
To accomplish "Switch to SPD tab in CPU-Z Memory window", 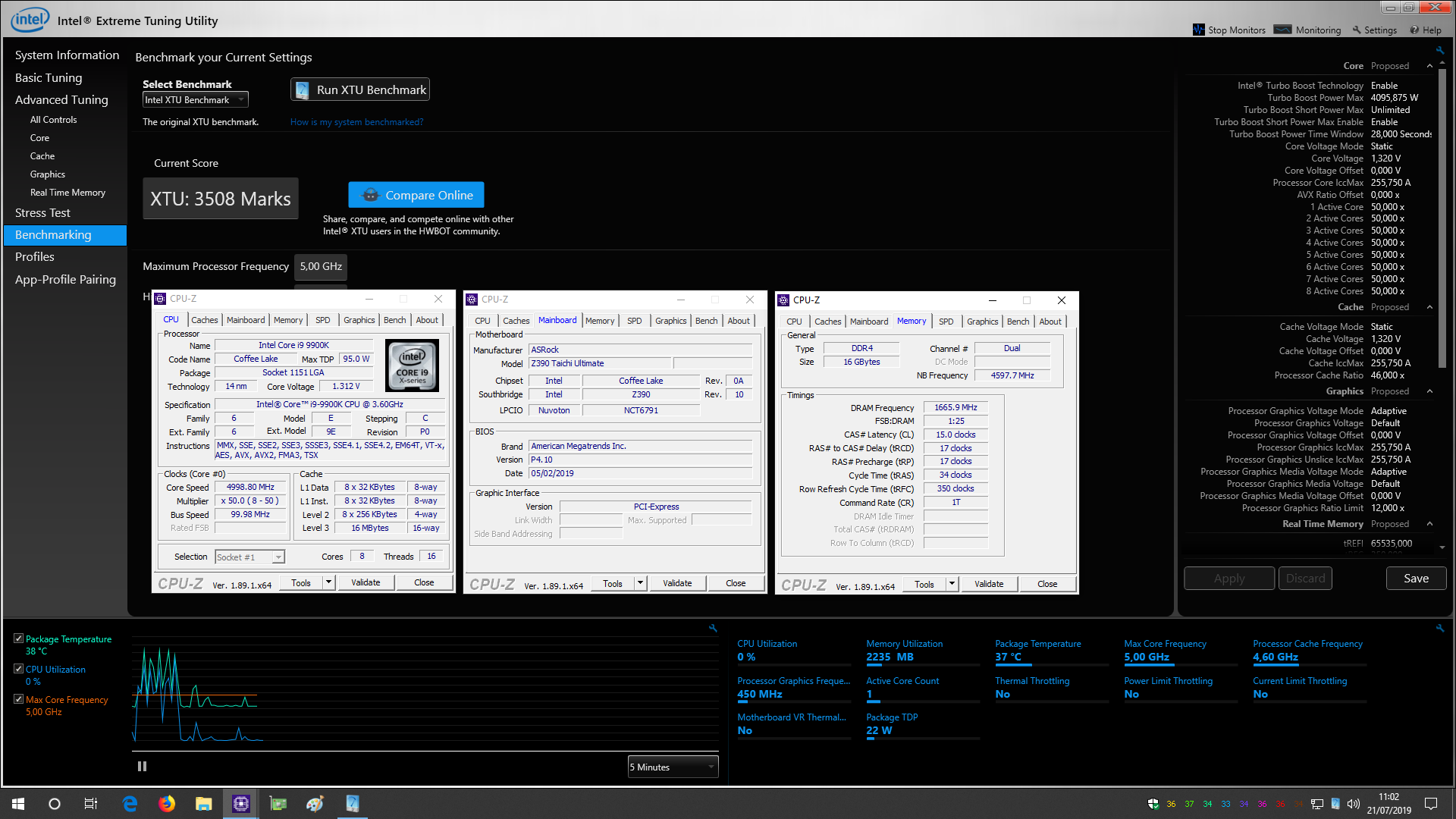I will click(946, 322).
